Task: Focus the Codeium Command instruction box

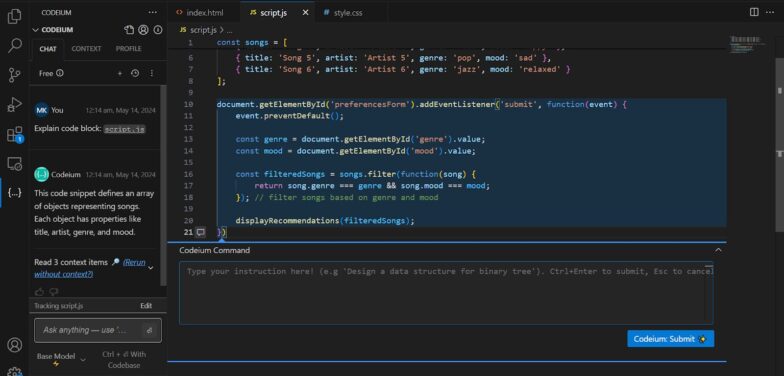Action: click(x=446, y=292)
